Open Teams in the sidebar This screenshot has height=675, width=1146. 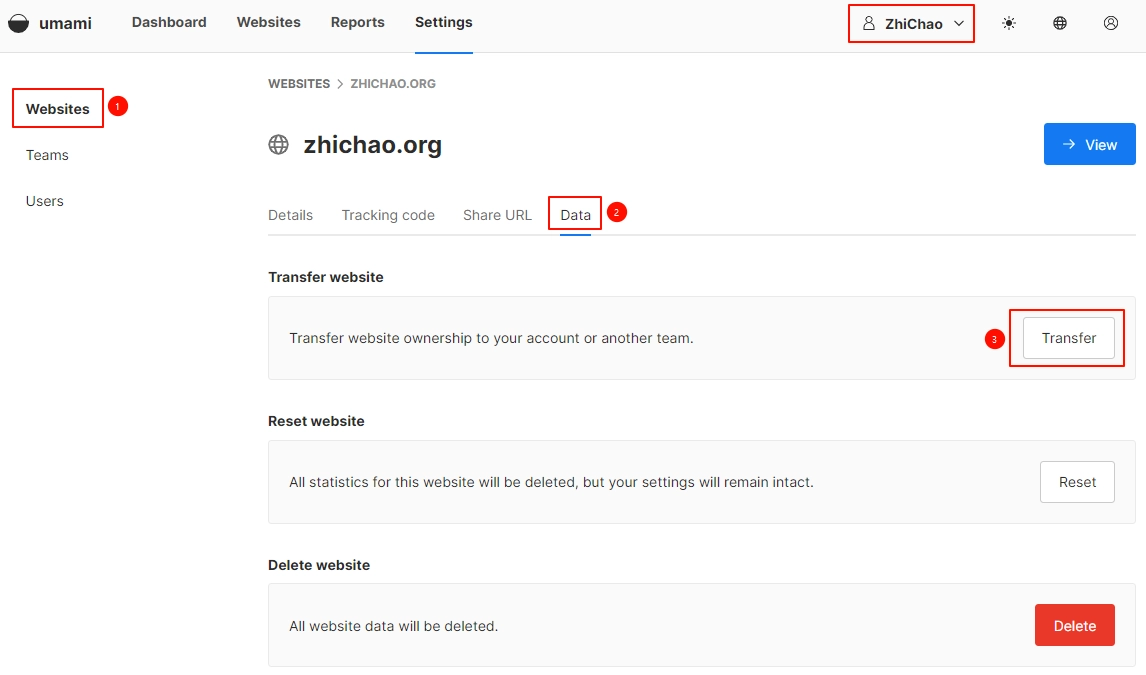pos(47,155)
